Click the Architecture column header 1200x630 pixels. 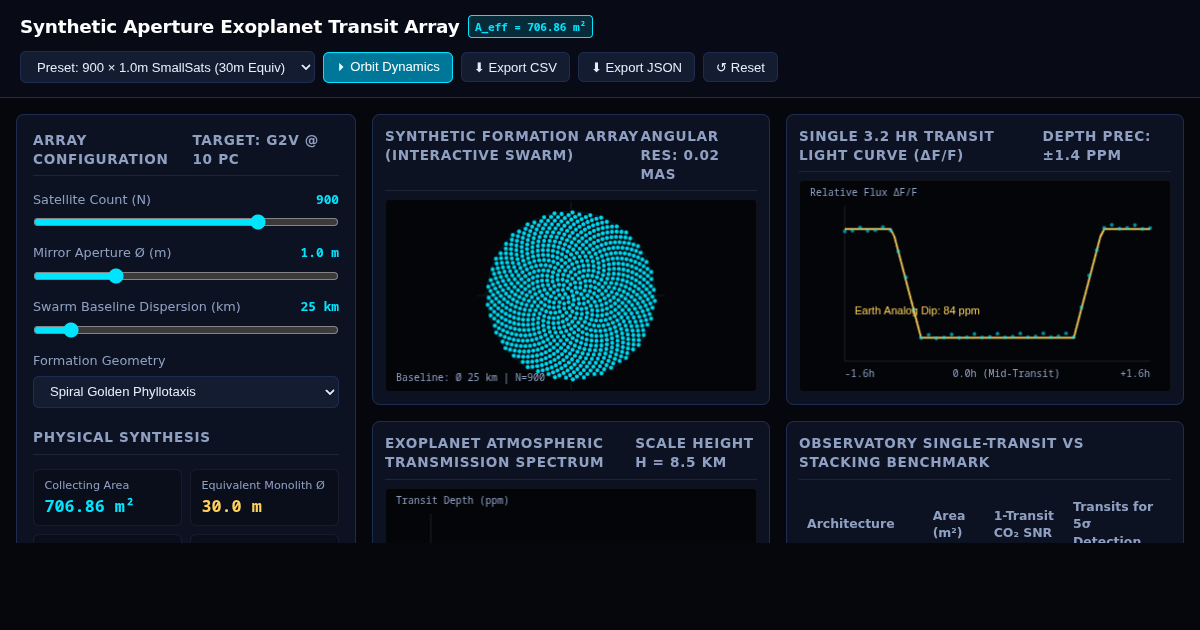point(851,523)
